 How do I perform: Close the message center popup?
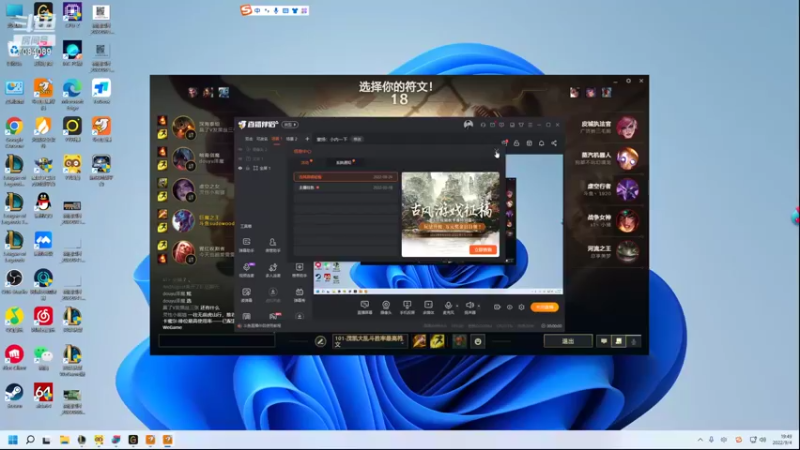(x=496, y=152)
